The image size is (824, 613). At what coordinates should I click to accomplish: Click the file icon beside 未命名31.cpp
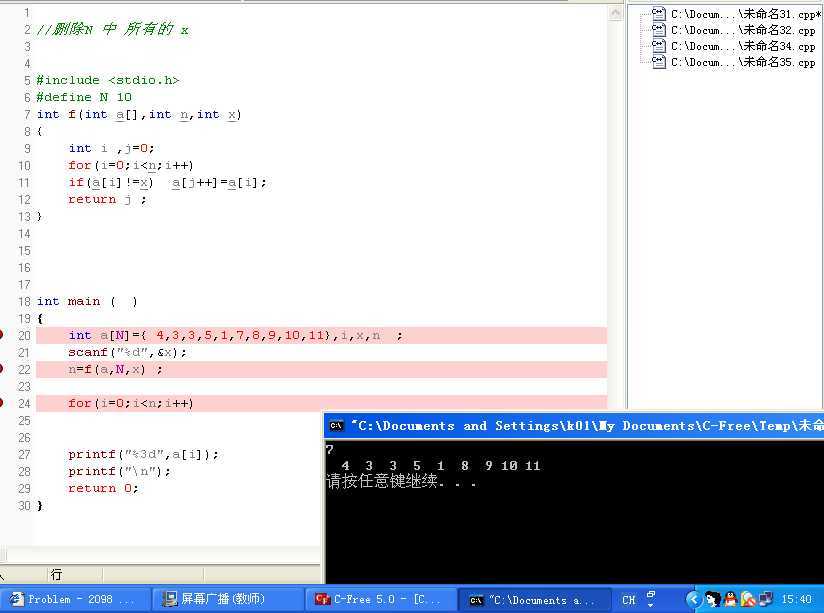point(658,14)
